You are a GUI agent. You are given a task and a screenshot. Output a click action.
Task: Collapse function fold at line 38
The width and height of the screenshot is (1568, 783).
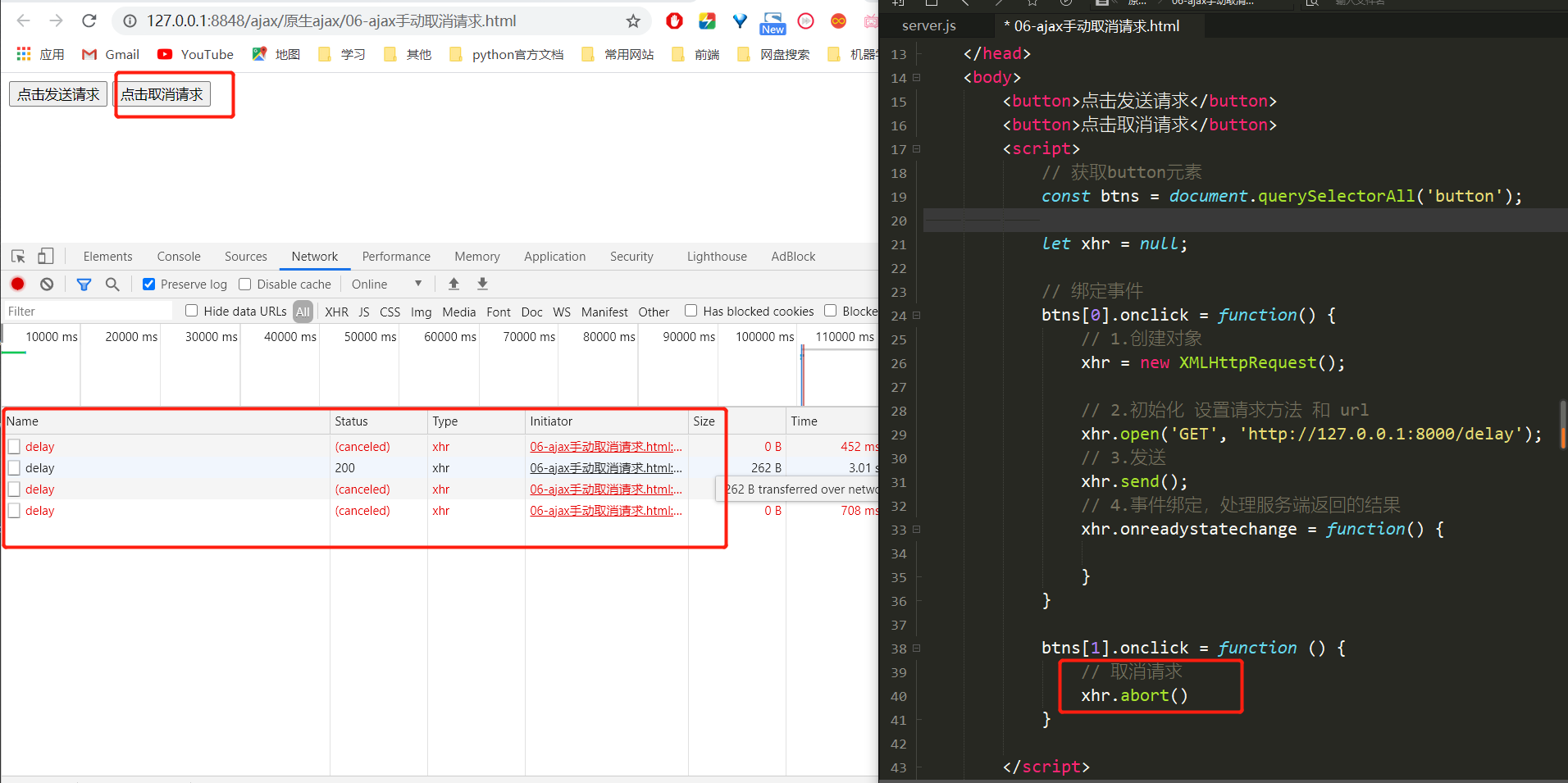[x=917, y=648]
